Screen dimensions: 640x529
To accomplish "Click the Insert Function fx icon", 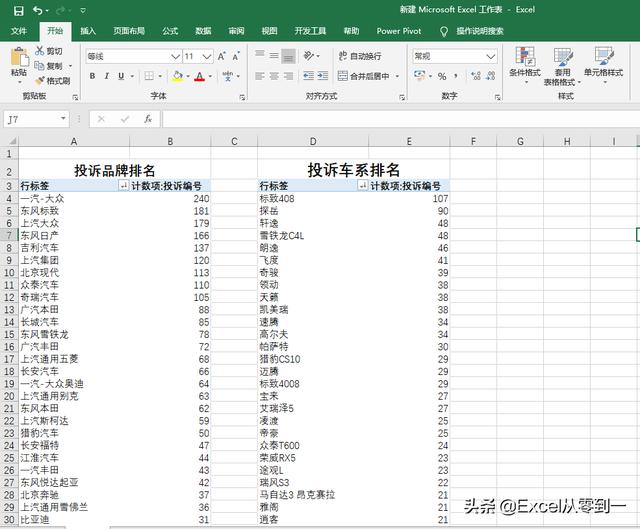I will (x=148, y=119).
